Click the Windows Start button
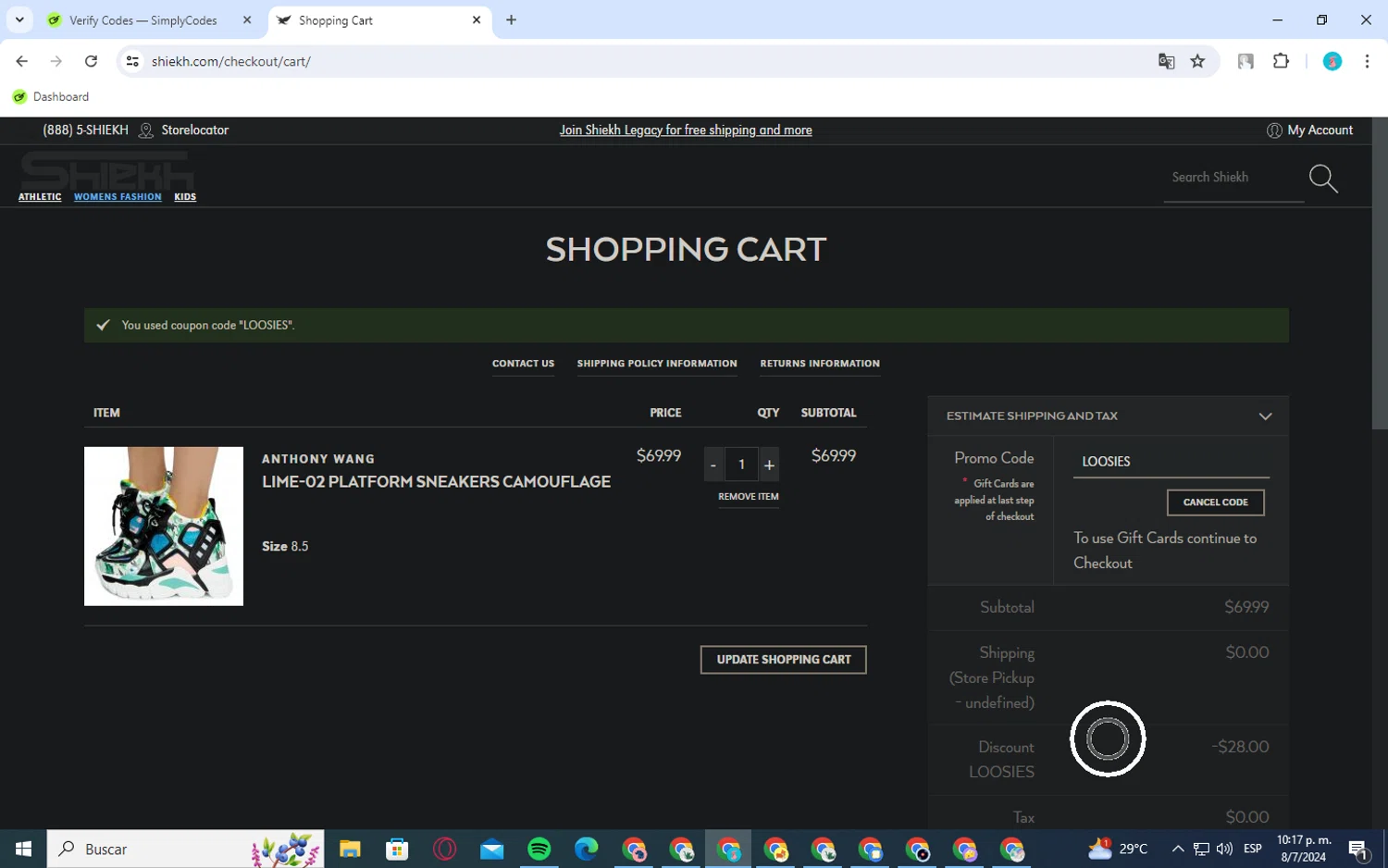 tap(23, 849)
